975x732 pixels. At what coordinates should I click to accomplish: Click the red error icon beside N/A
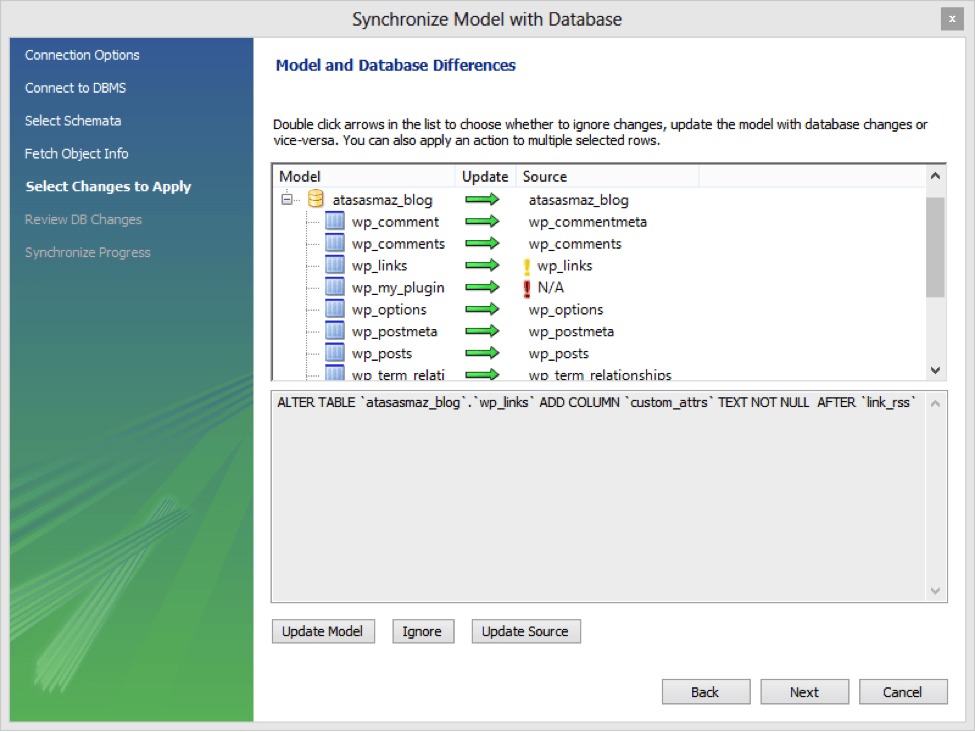[527, 288]
